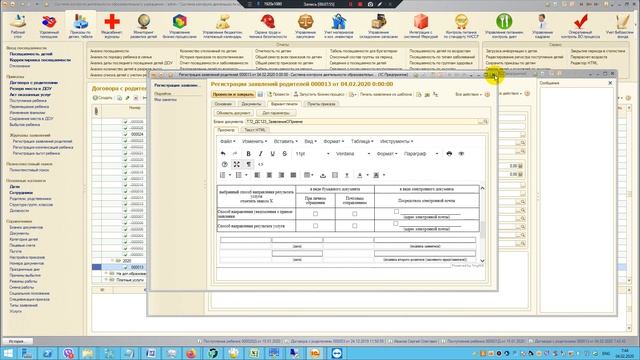This screenshot has width=640, height=360.
Task: Open the Файл menu in the editor
Action: click(228, 141)
